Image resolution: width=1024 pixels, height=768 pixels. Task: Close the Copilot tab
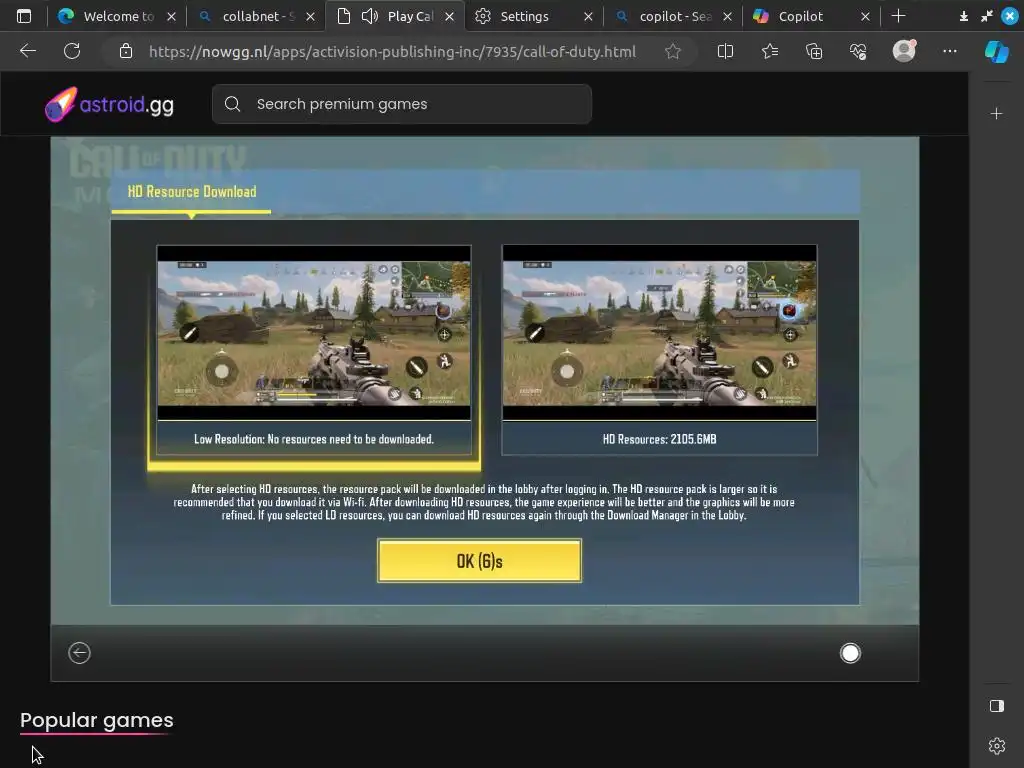(x=865, y=16)
